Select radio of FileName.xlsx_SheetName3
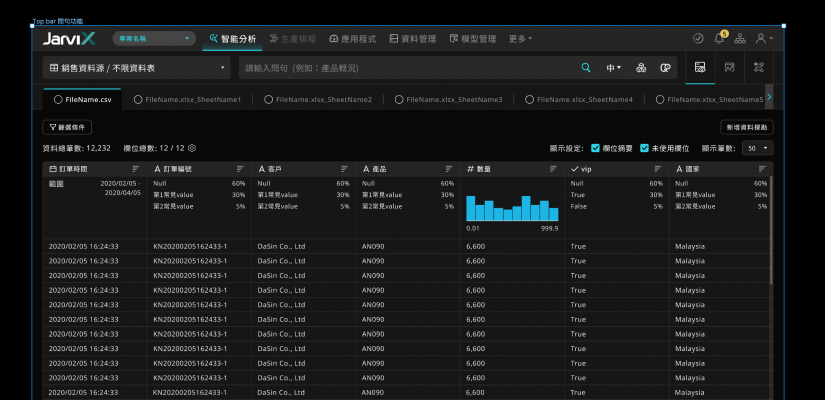 (x=399, y=99)
